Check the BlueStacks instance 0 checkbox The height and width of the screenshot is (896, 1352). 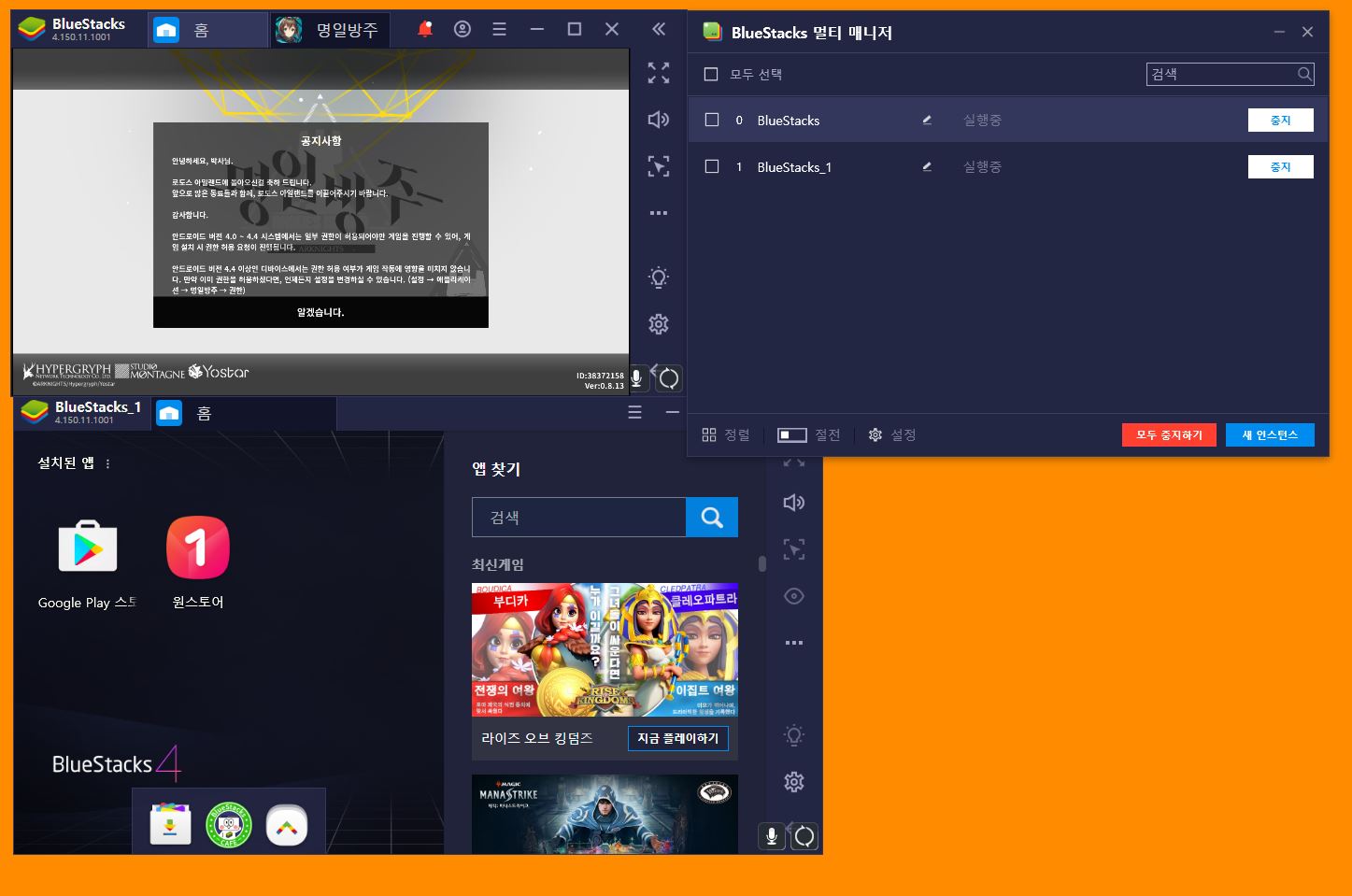coord(712,120)
